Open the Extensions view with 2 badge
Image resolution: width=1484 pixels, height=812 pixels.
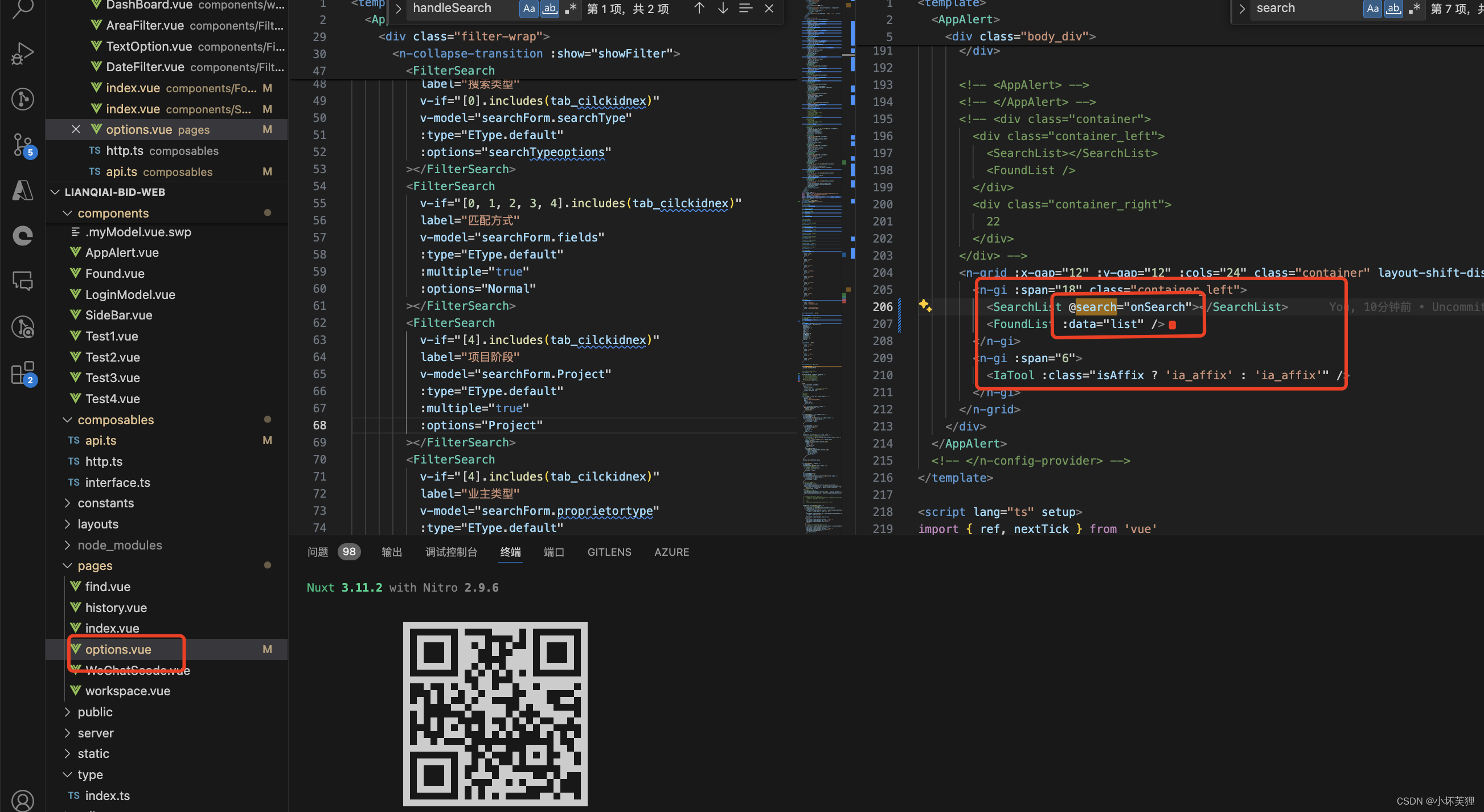pyautogui.click(x=23, y=373)
